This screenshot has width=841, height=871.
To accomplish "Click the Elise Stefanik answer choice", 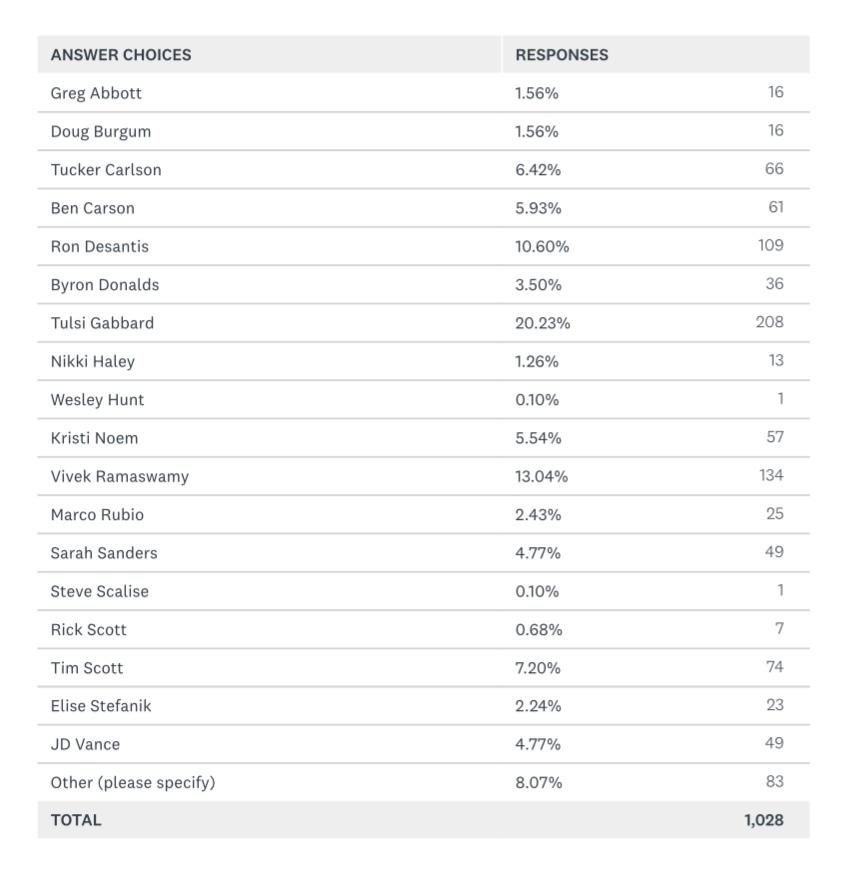I will pos(101,706).
